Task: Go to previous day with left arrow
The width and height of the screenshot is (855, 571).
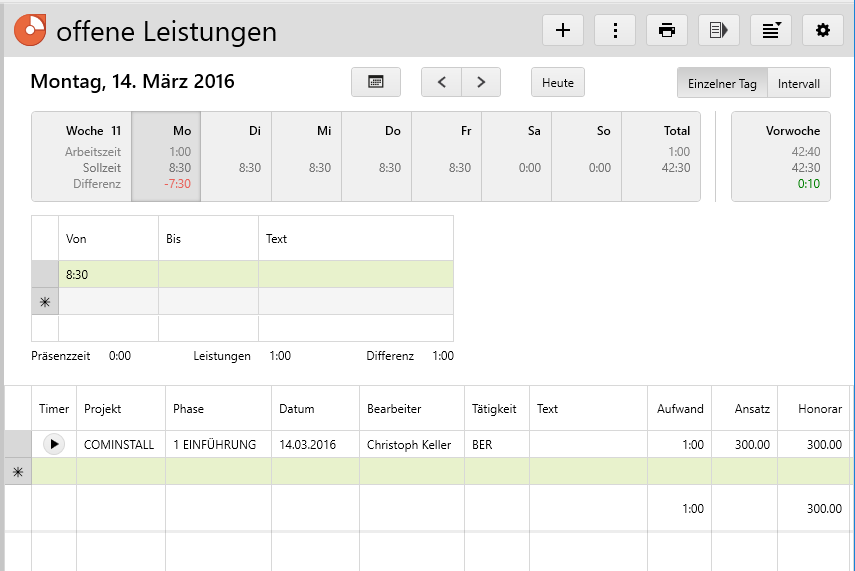Action: coord(441,82)
